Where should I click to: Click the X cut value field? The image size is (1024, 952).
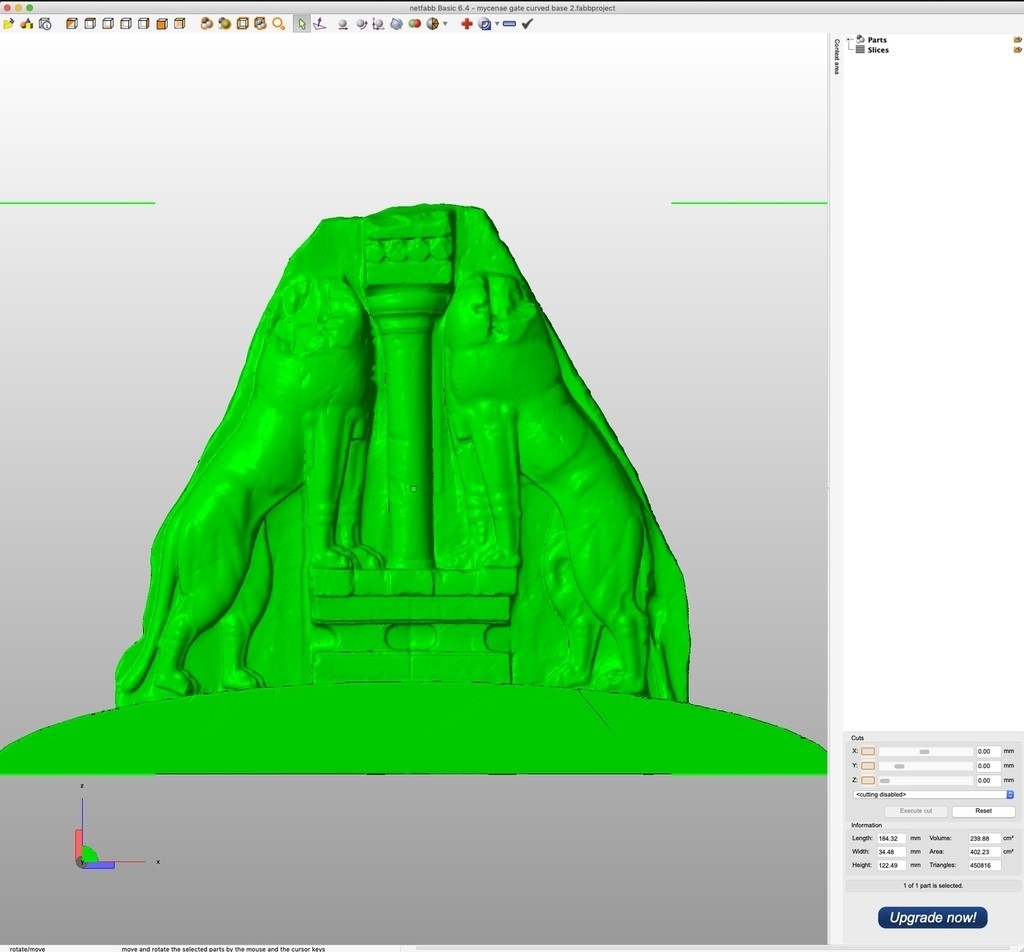987,752
